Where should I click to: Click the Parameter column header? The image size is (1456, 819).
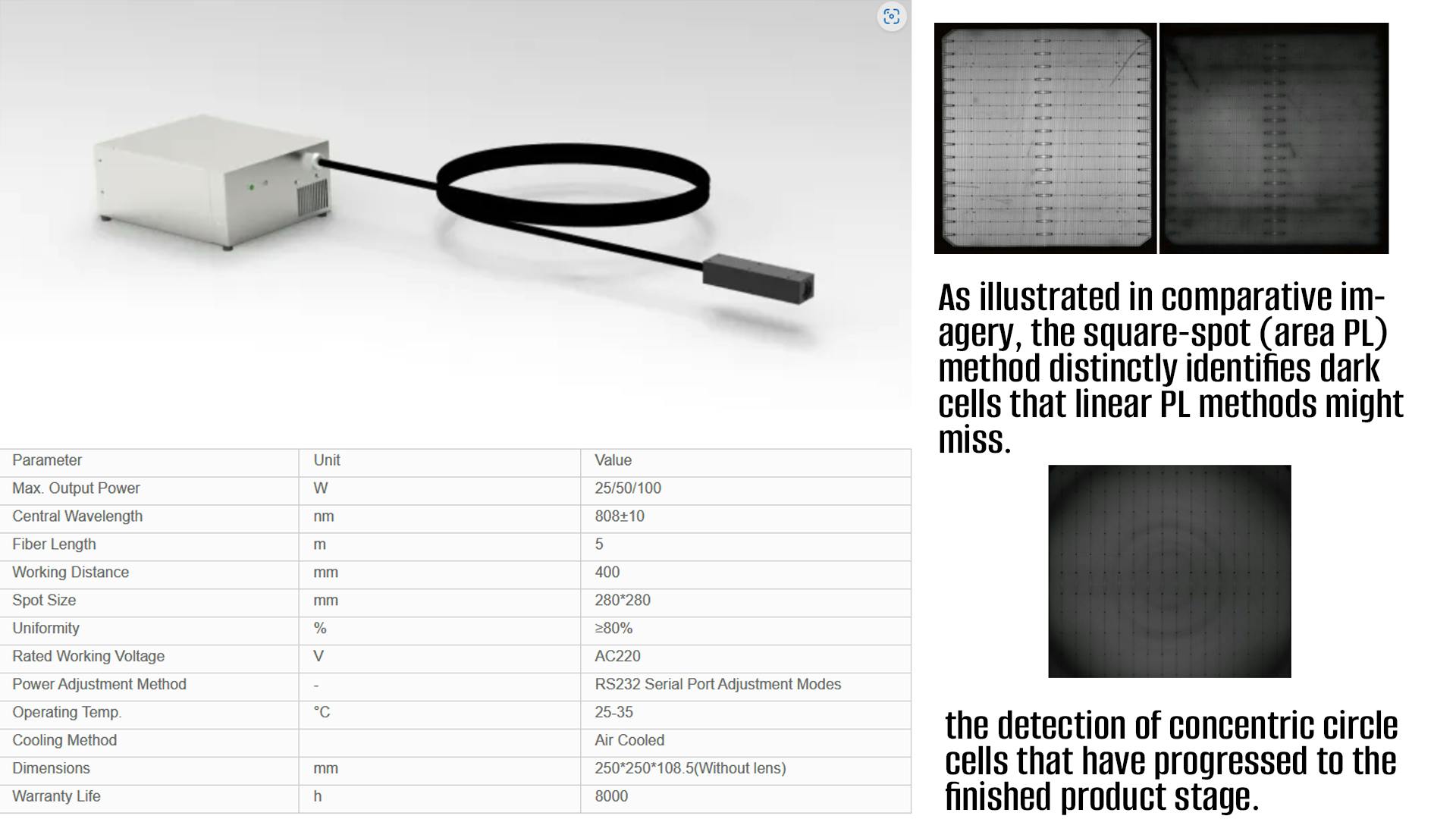click(x=47, y=460)
